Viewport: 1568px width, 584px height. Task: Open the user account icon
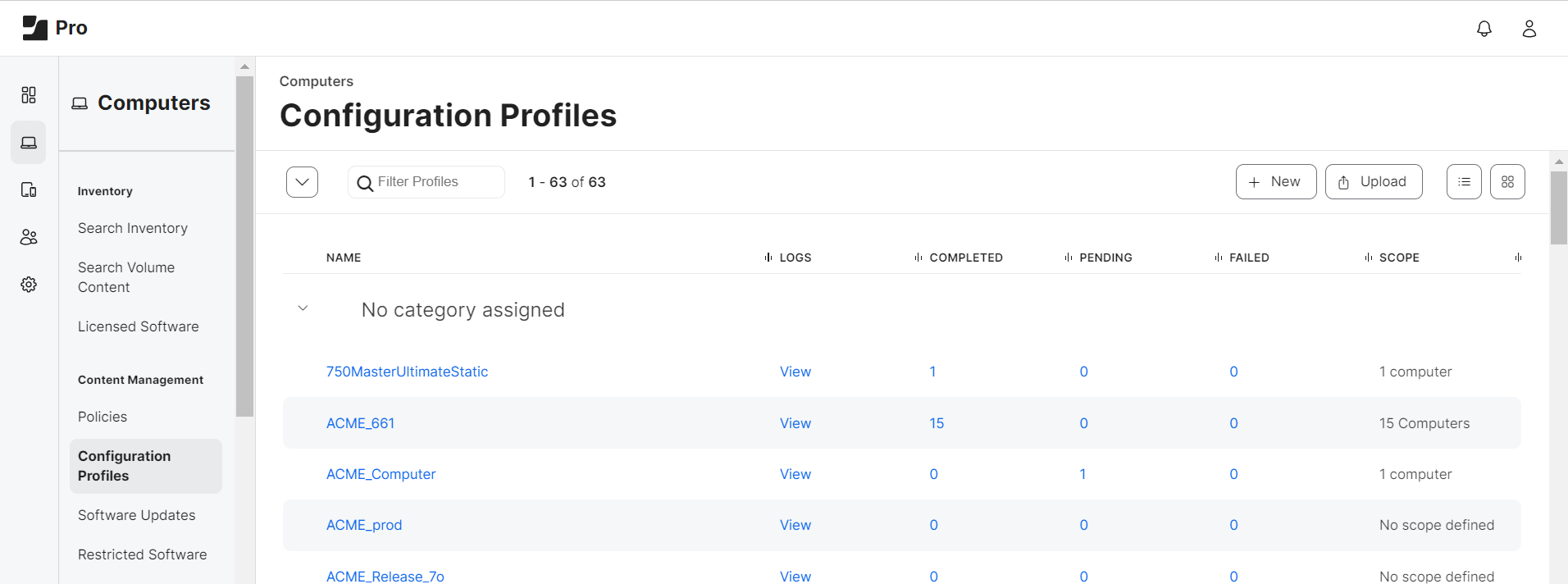coord(1529,29)
